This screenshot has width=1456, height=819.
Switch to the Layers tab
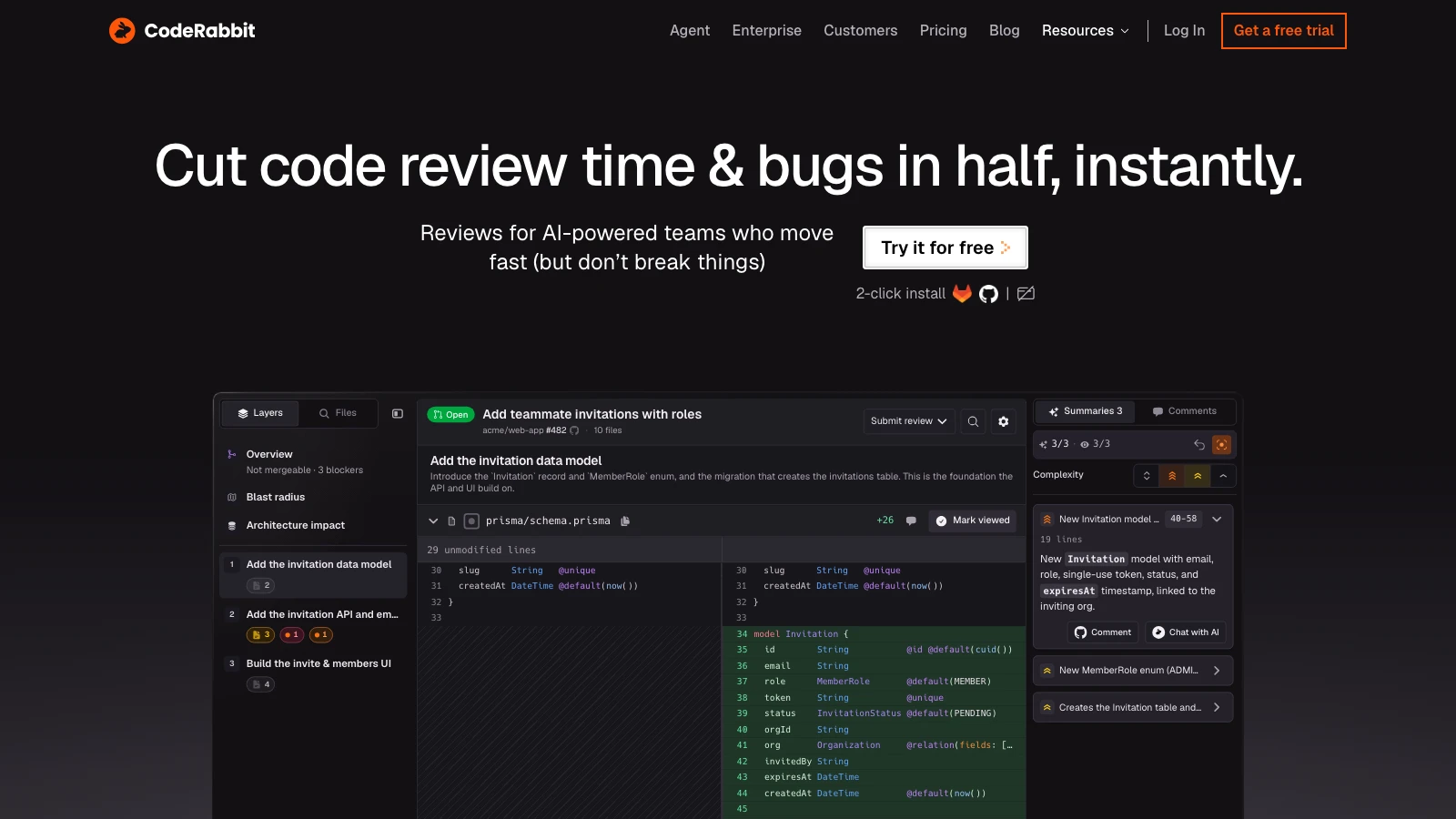click(x=260, y=413)
